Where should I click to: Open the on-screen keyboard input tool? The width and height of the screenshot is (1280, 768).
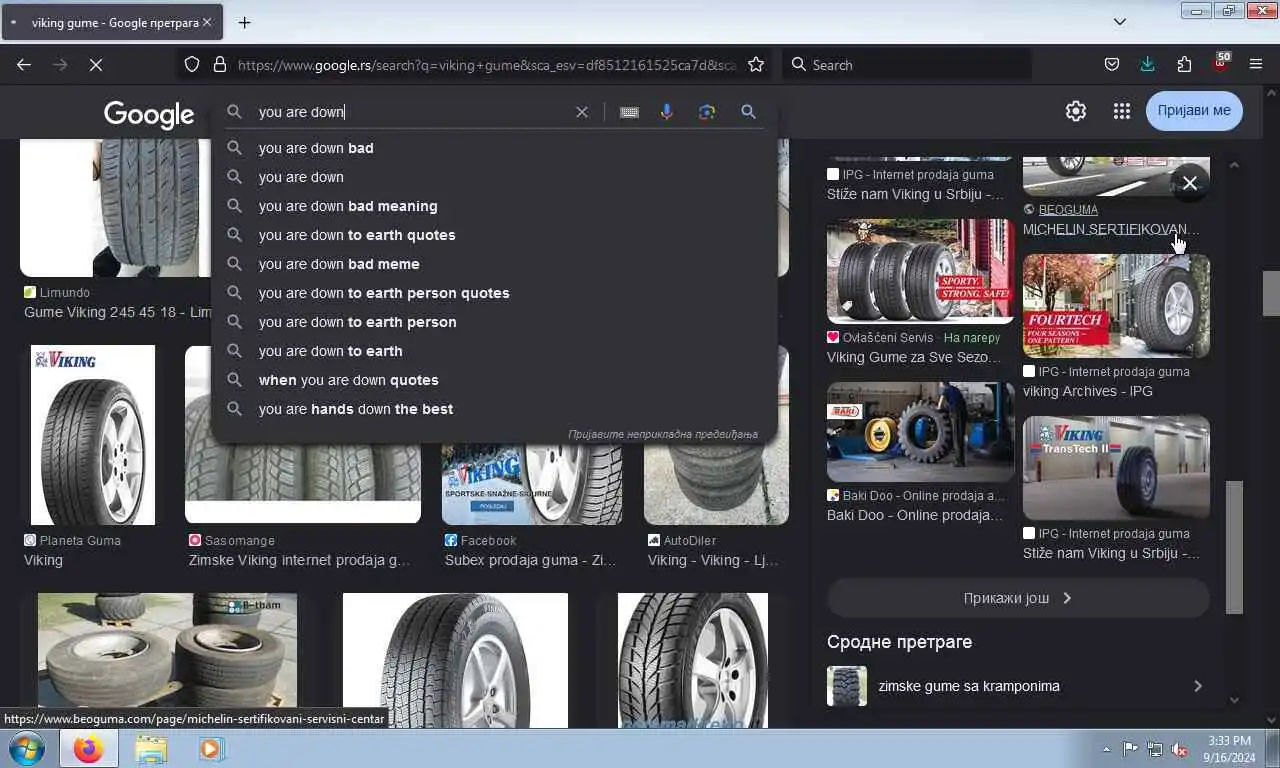pyautogui.click(x=629, y=112)
